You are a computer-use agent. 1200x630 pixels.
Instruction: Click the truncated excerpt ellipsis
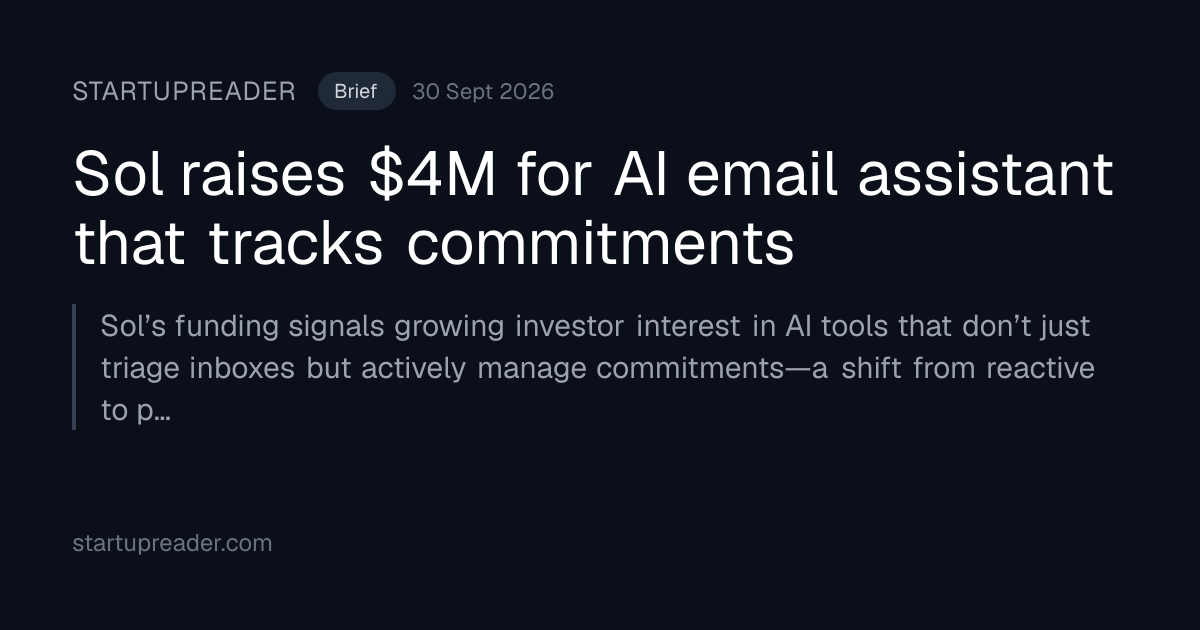[160, 411]
